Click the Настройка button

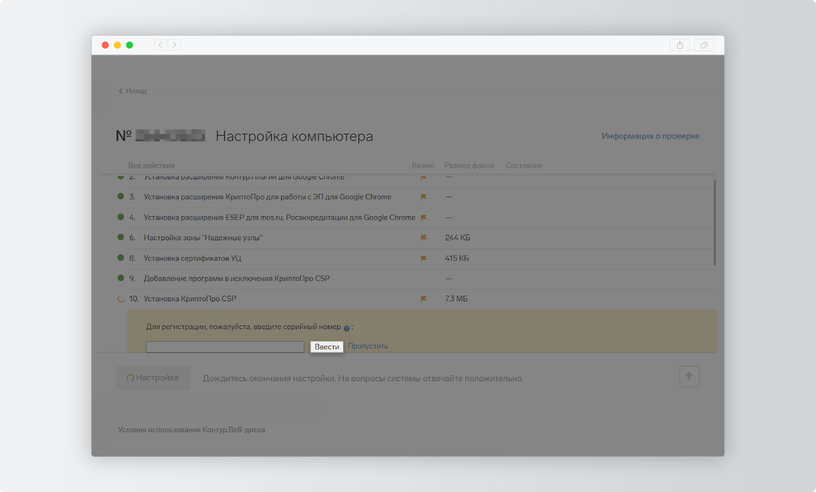(x=152, y=377)
